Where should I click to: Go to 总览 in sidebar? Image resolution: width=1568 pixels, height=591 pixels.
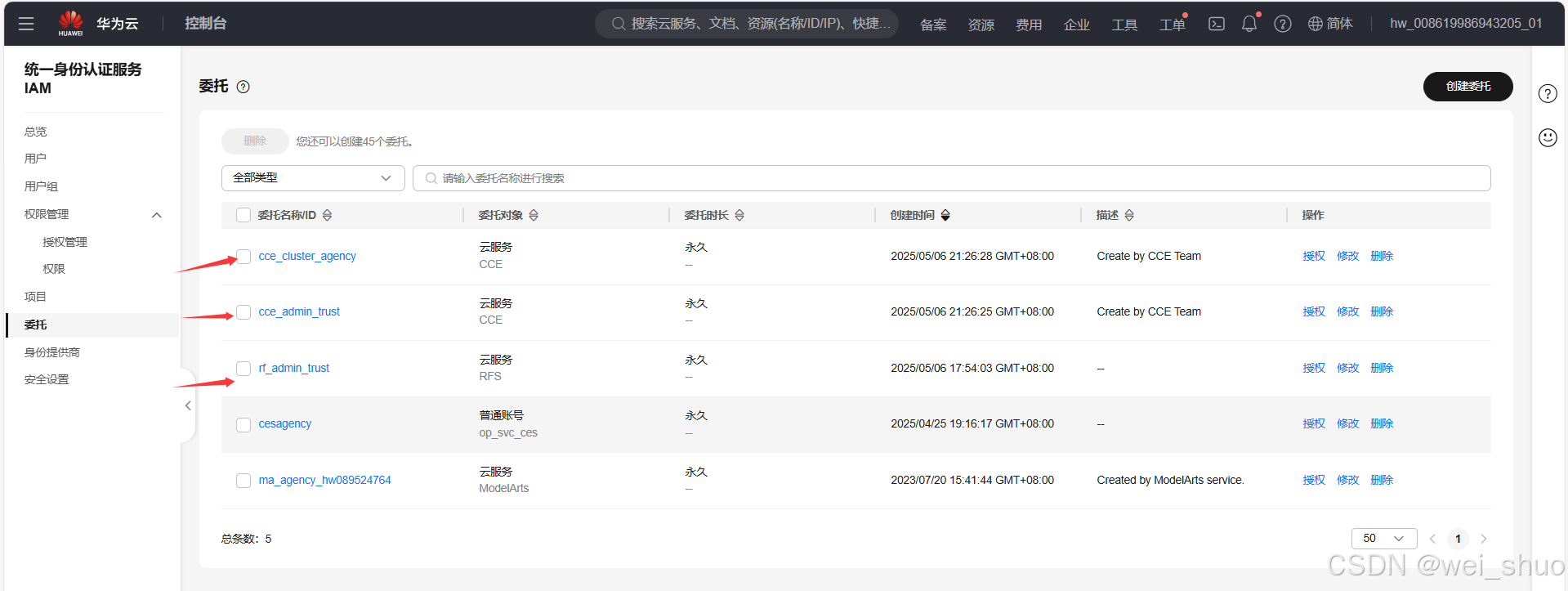click(x=36, y=132)
